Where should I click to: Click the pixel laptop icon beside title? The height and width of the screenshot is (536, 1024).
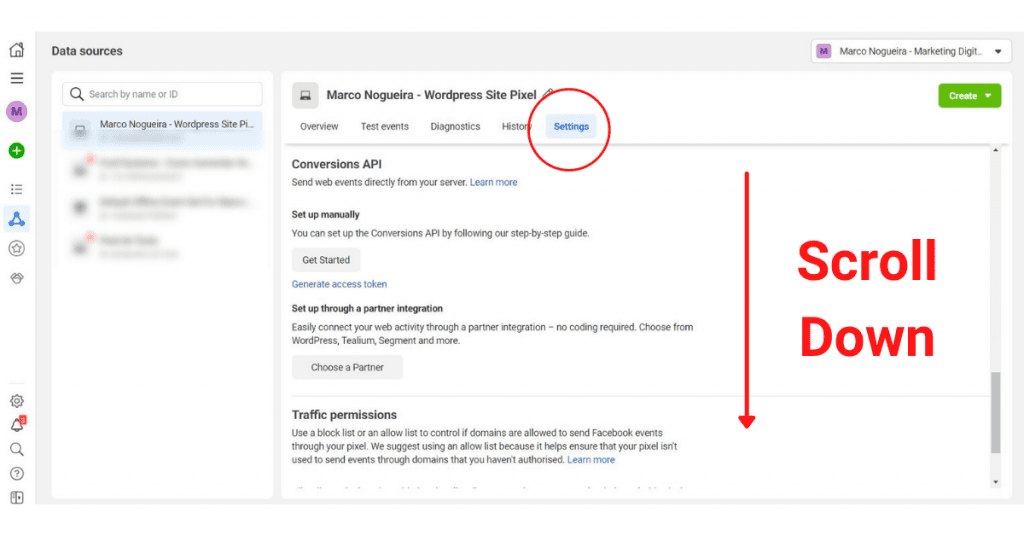pos(305,95)
